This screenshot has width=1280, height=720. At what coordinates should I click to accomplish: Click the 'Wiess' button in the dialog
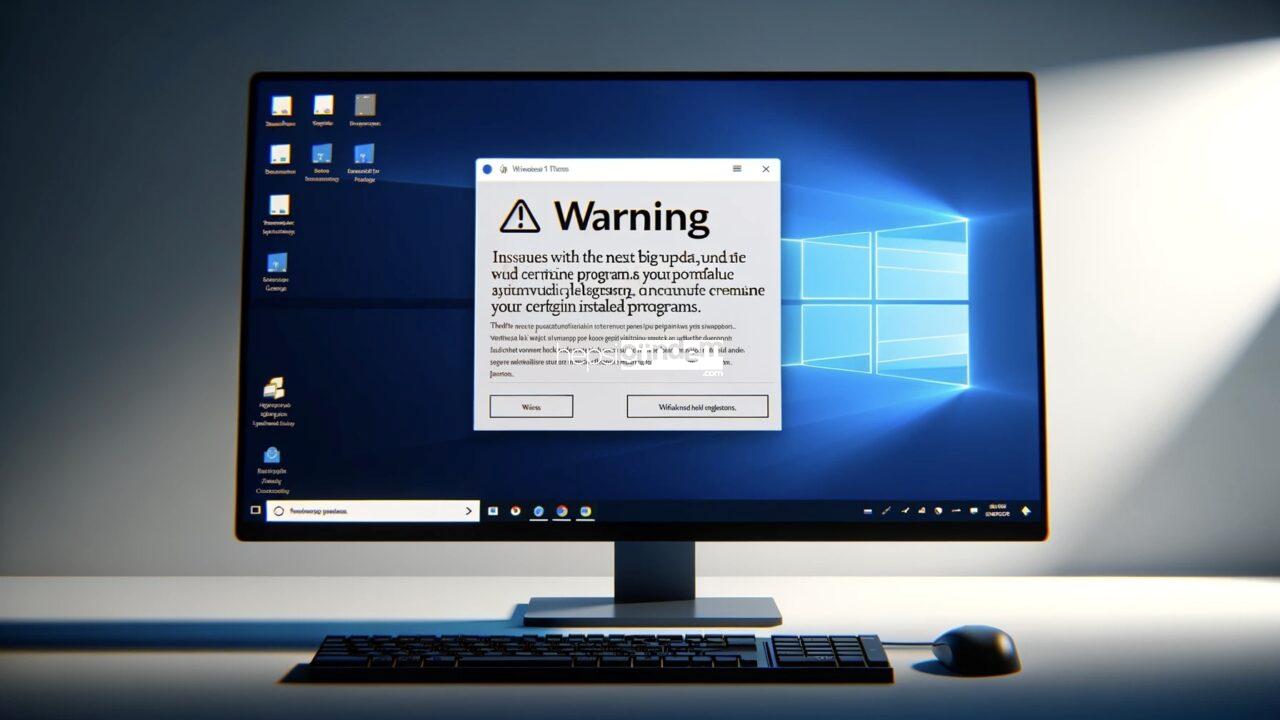pos(531,406)
